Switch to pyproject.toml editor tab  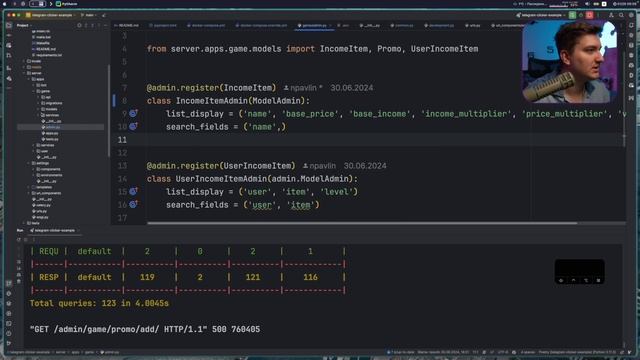click(x=163, y=25)
